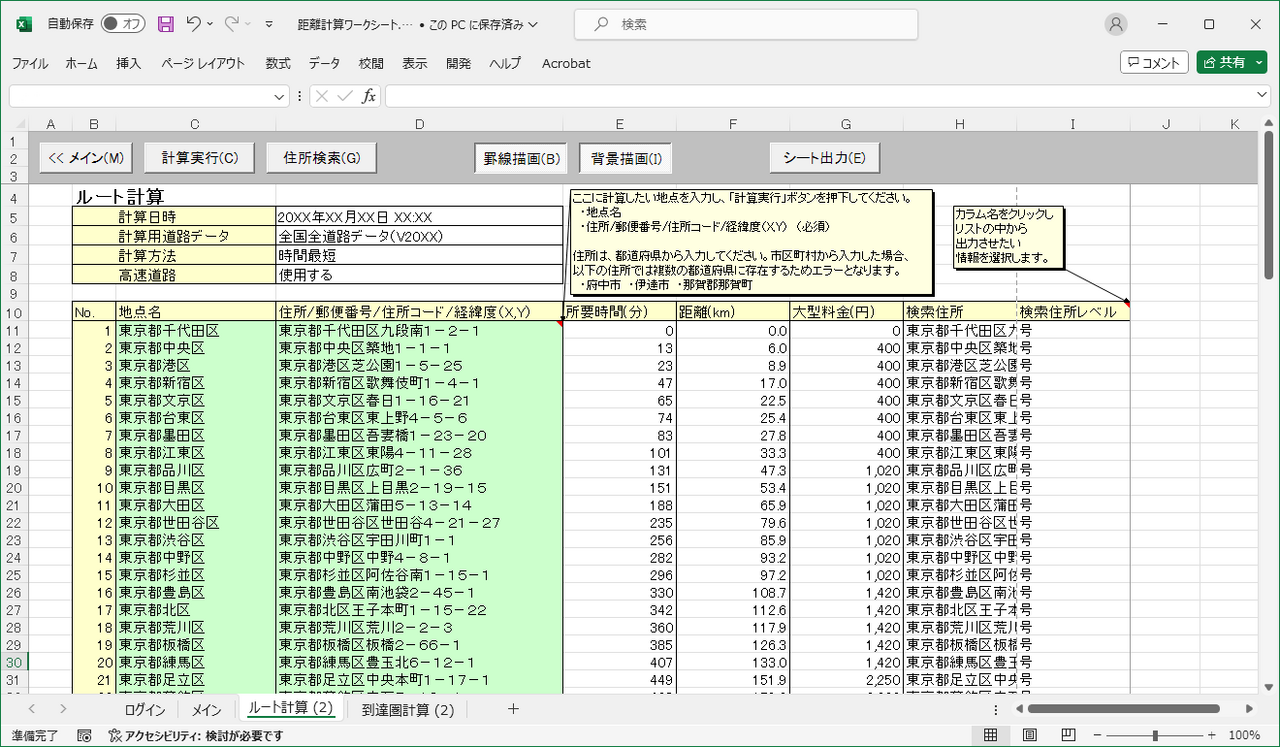Click the Redo arrow icon
This screenshot has height=747, width=1280.
click(x=232, y=23)
